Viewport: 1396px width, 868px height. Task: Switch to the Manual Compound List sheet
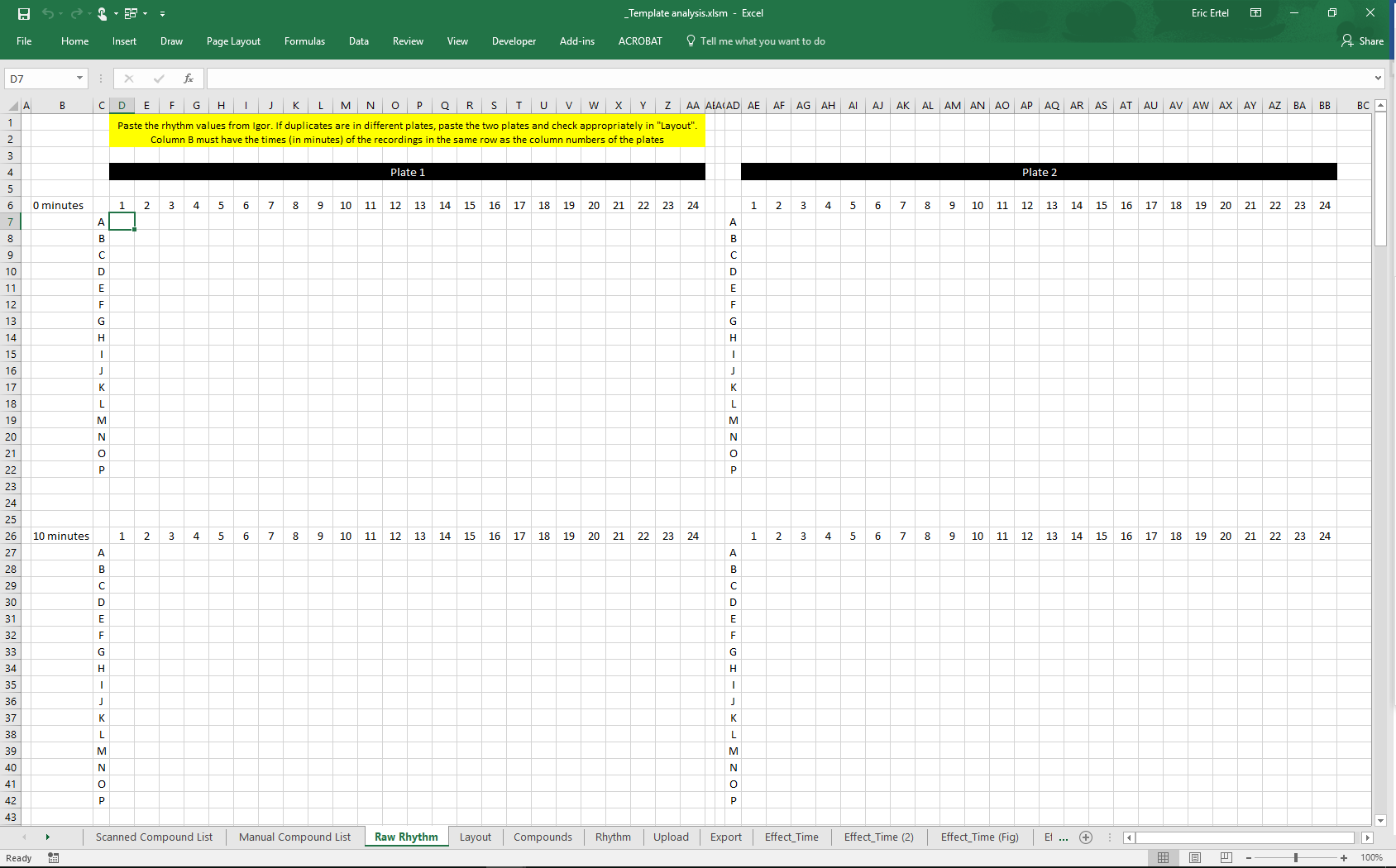pos(294,837)
